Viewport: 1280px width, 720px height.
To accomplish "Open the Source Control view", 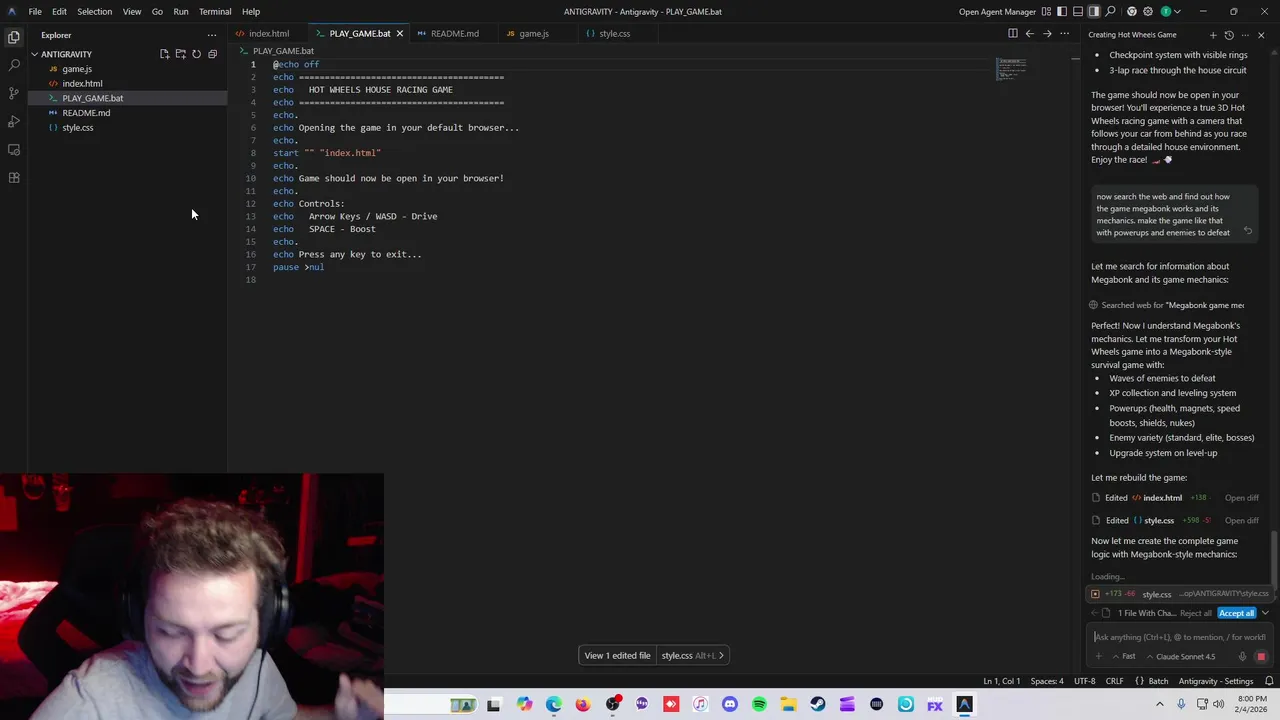I will click(14, 93).
